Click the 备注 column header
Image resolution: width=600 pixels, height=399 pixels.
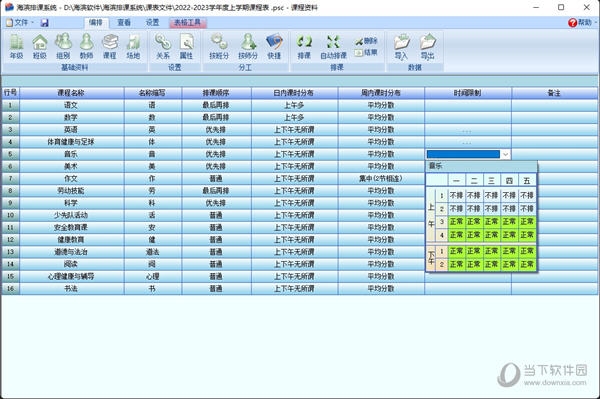[x=554, y=93]
